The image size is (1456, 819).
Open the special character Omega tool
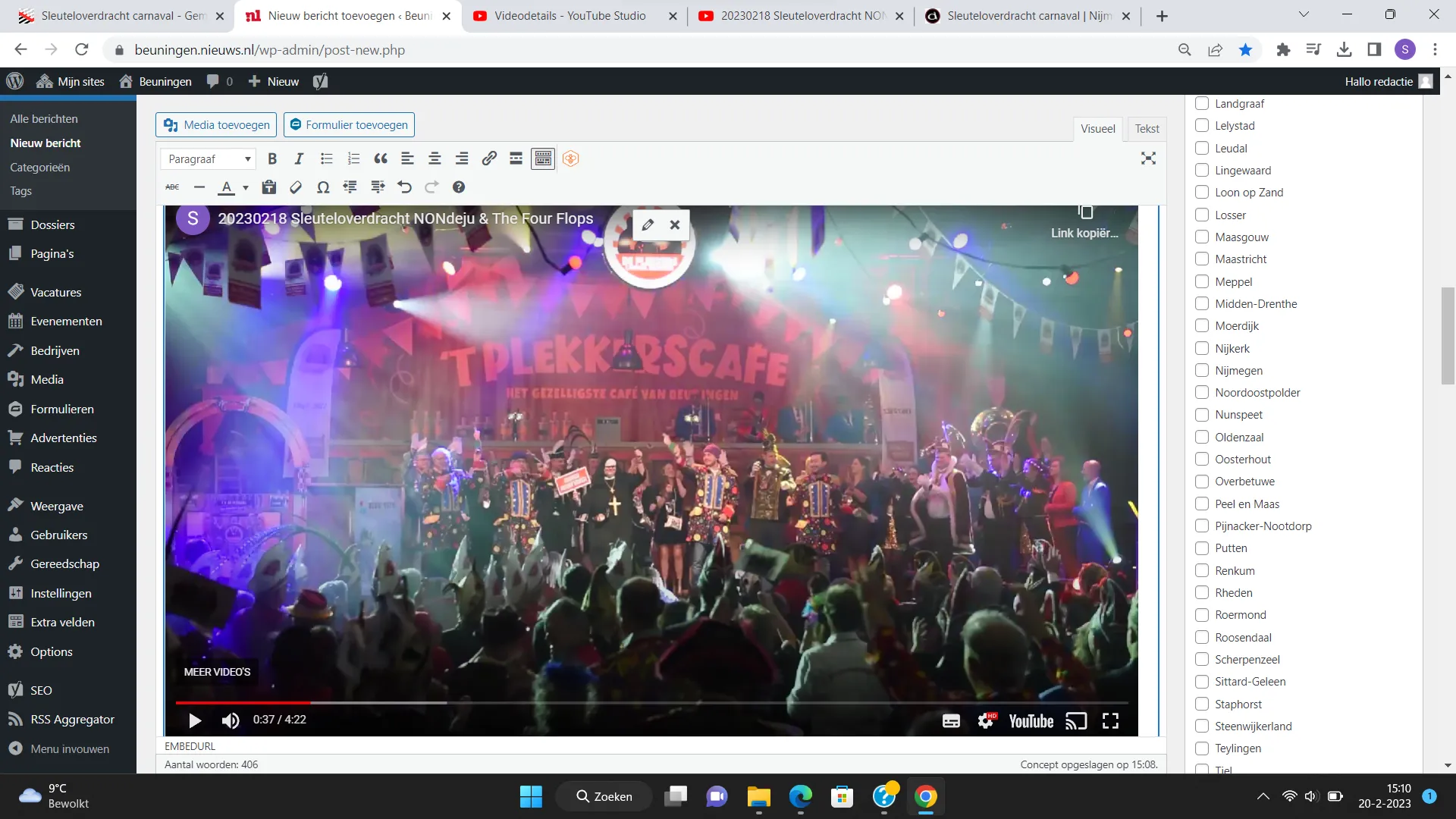click(x=323, y=187)
